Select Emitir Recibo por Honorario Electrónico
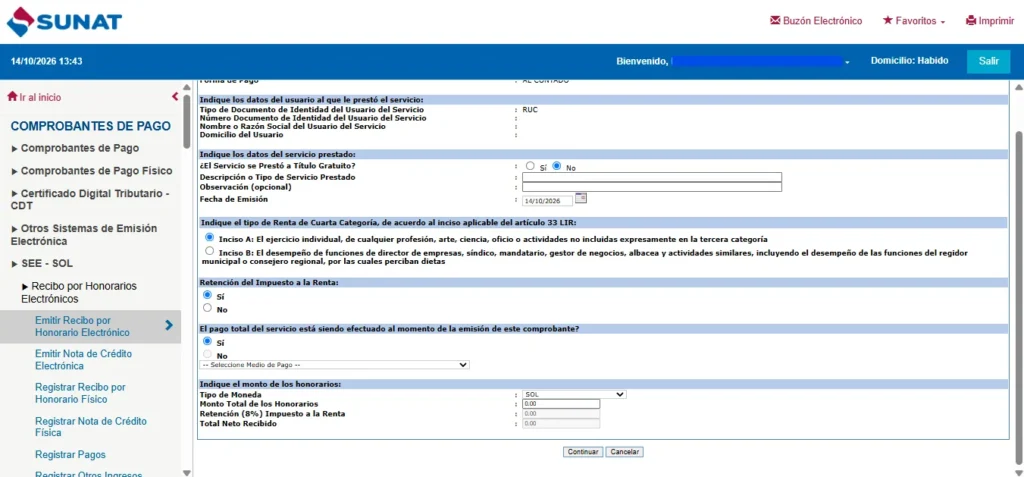This screenshot has width=1024, height=477. pos(82,327)
